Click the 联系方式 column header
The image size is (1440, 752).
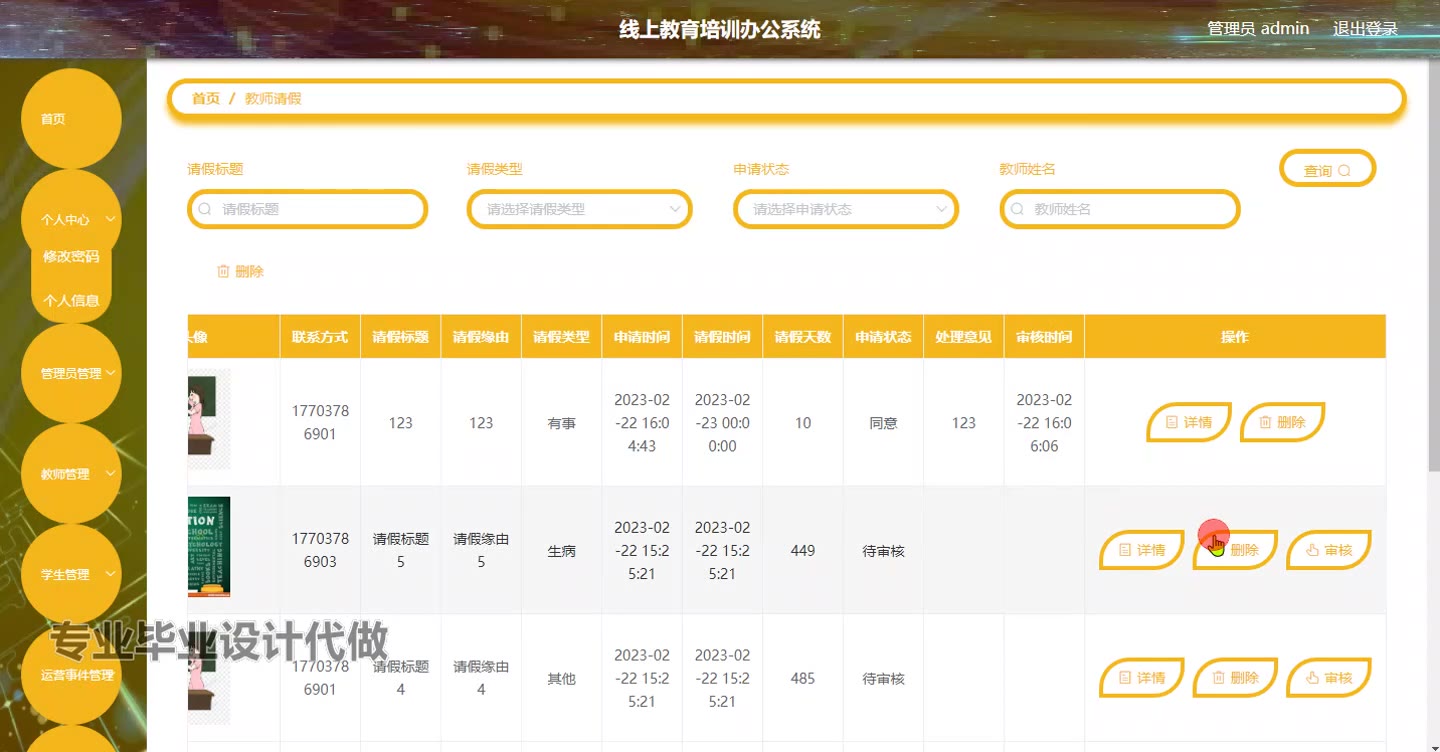(320, 337)
